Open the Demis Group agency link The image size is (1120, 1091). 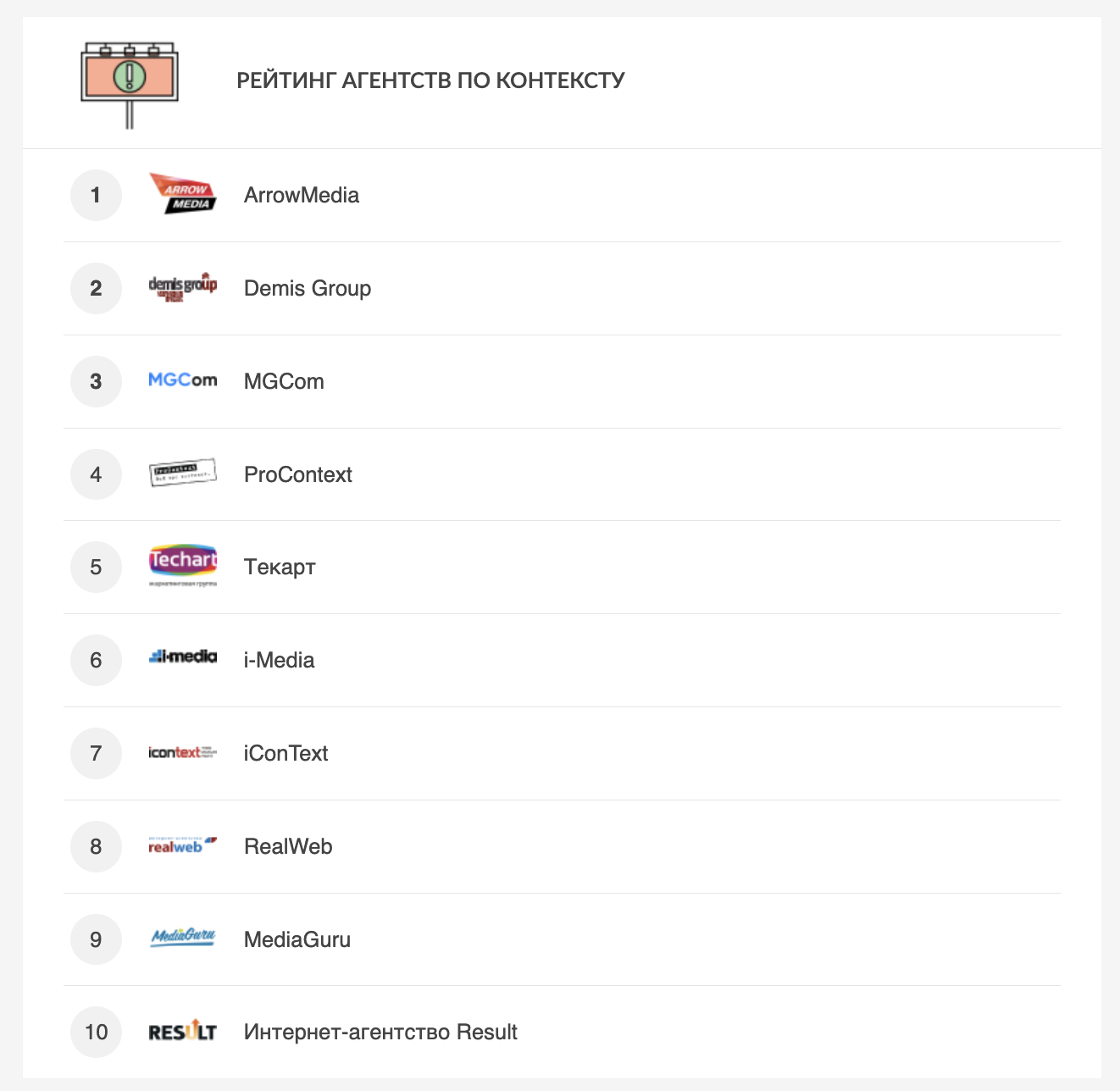(x=308, y=289)
